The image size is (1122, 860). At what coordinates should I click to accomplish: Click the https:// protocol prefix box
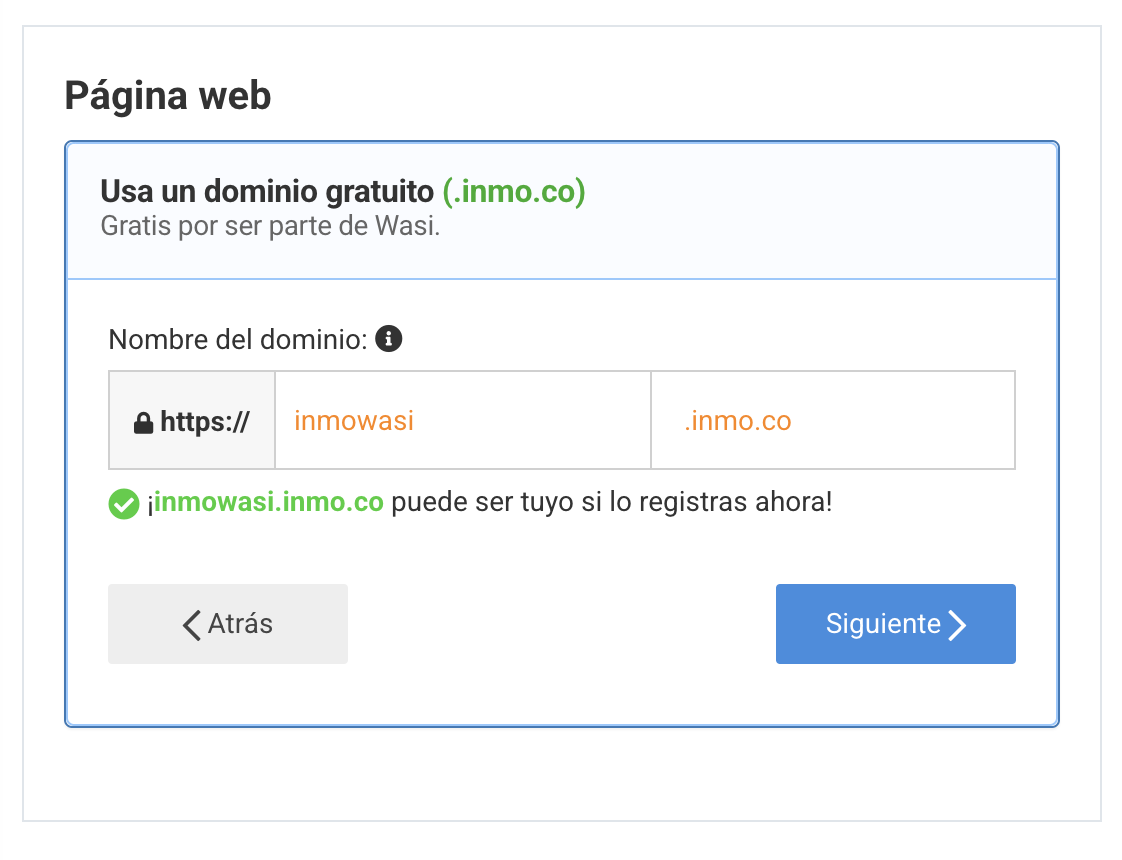pos(192,421)
